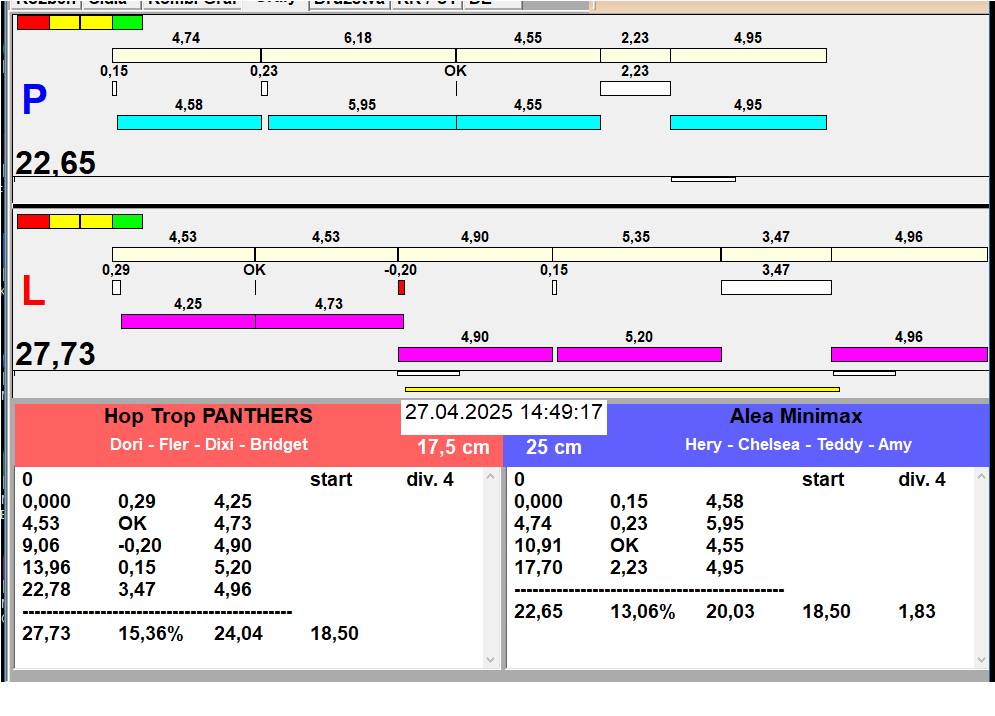This screenshot has height=716, width=995.
Task: Click the long yellow bar below lane L
Action: pyautogui.click(x=621, y=389)
